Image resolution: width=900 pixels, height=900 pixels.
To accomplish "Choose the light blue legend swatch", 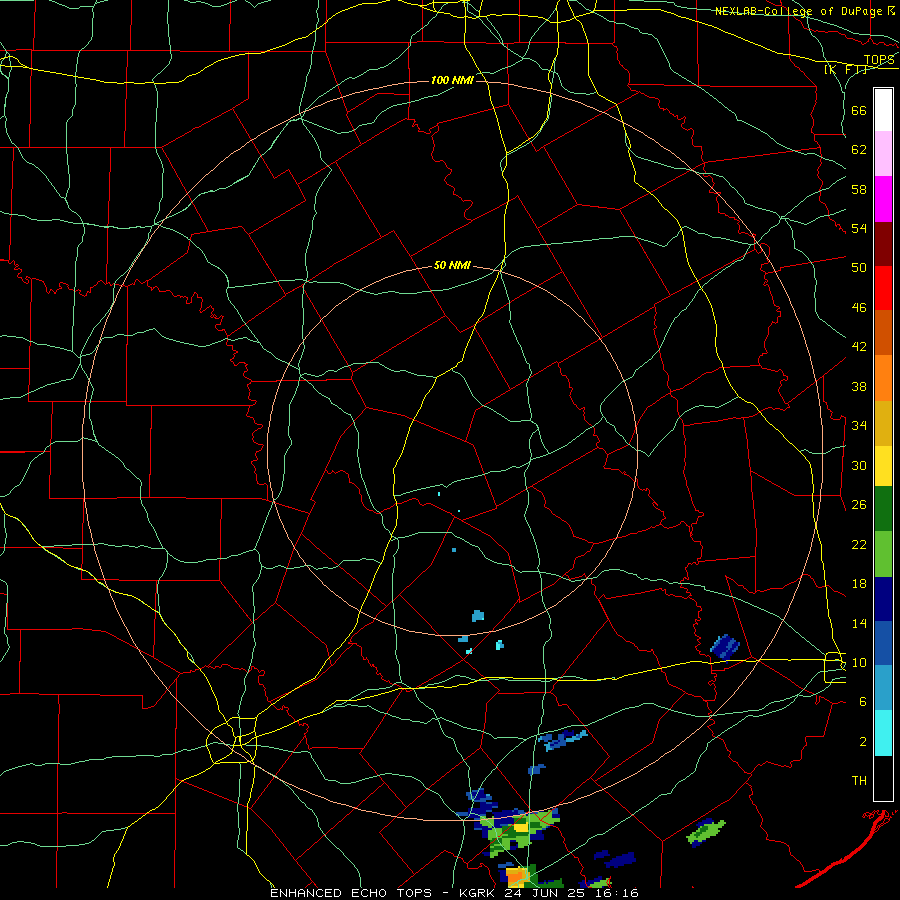I will tap(883, 688).
